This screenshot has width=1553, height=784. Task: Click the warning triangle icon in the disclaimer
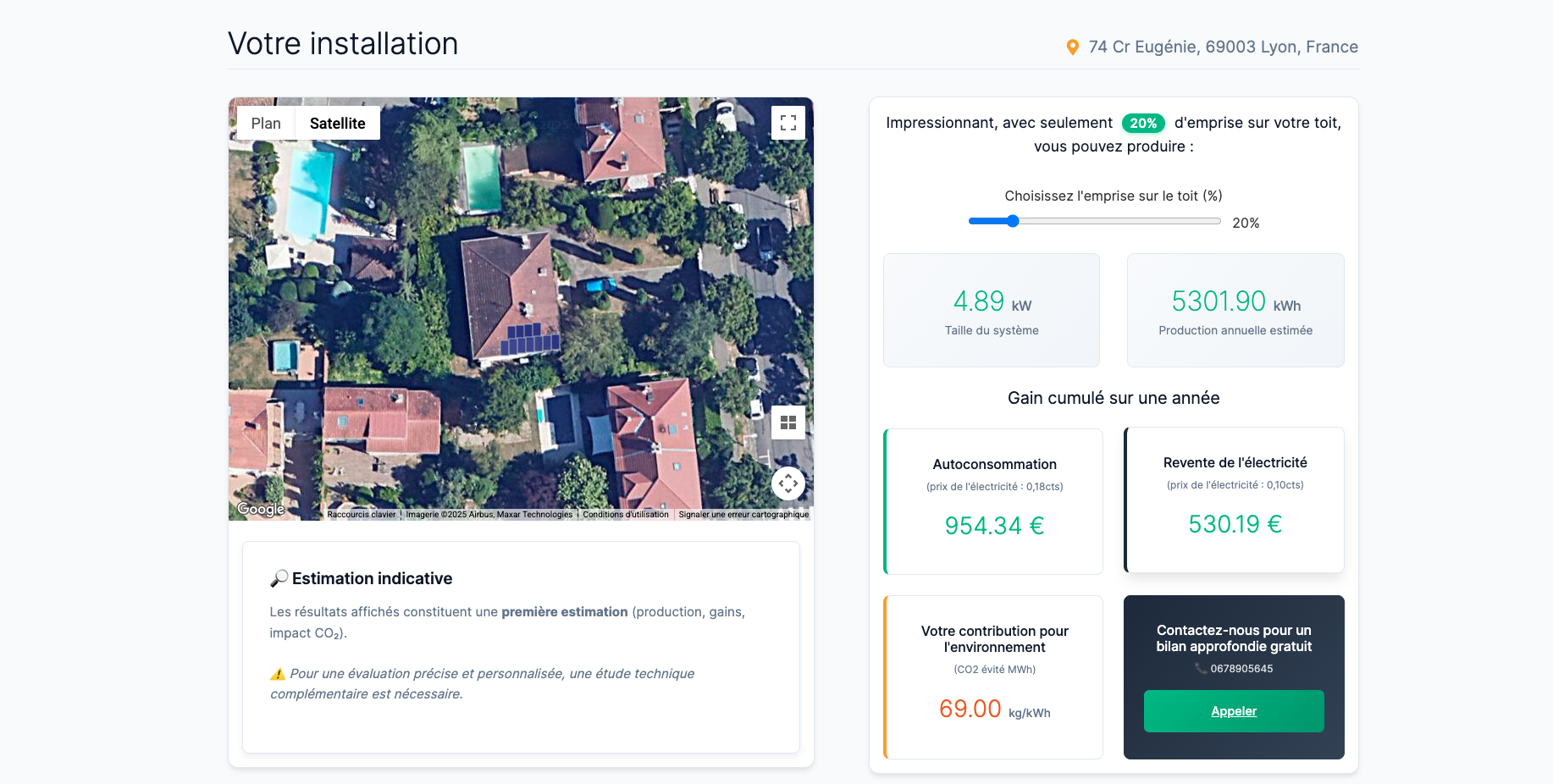click(x=277, y=673)
